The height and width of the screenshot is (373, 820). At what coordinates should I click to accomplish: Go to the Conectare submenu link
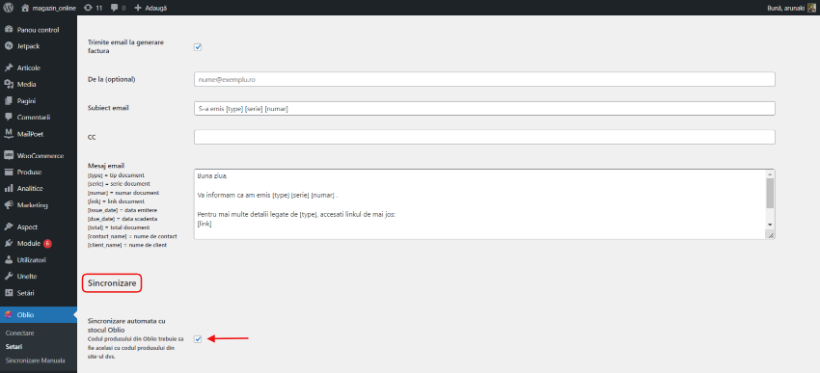pos(20,333)
